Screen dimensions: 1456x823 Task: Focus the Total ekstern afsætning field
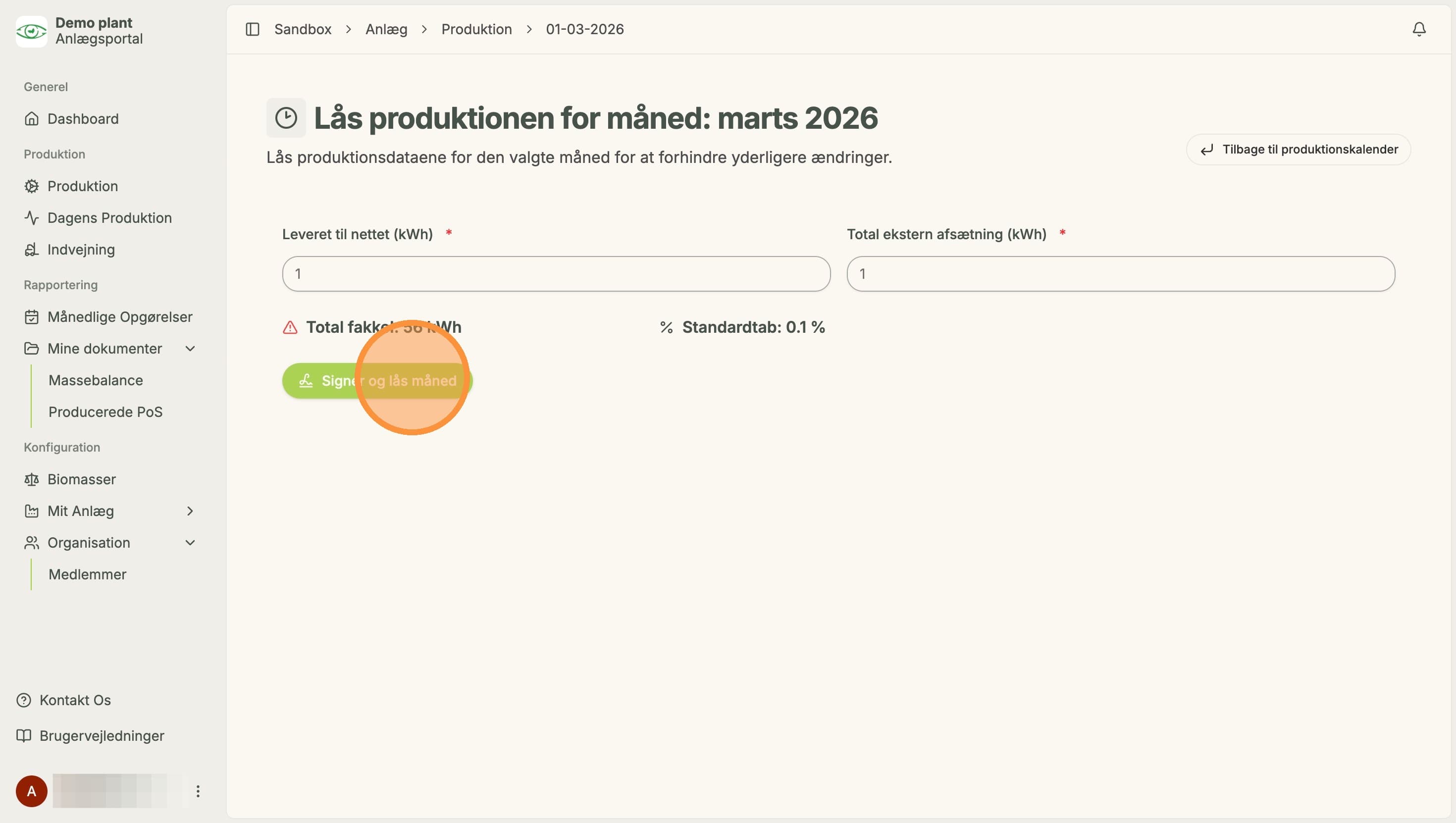pyautogui.click(x=1121, y=273)
